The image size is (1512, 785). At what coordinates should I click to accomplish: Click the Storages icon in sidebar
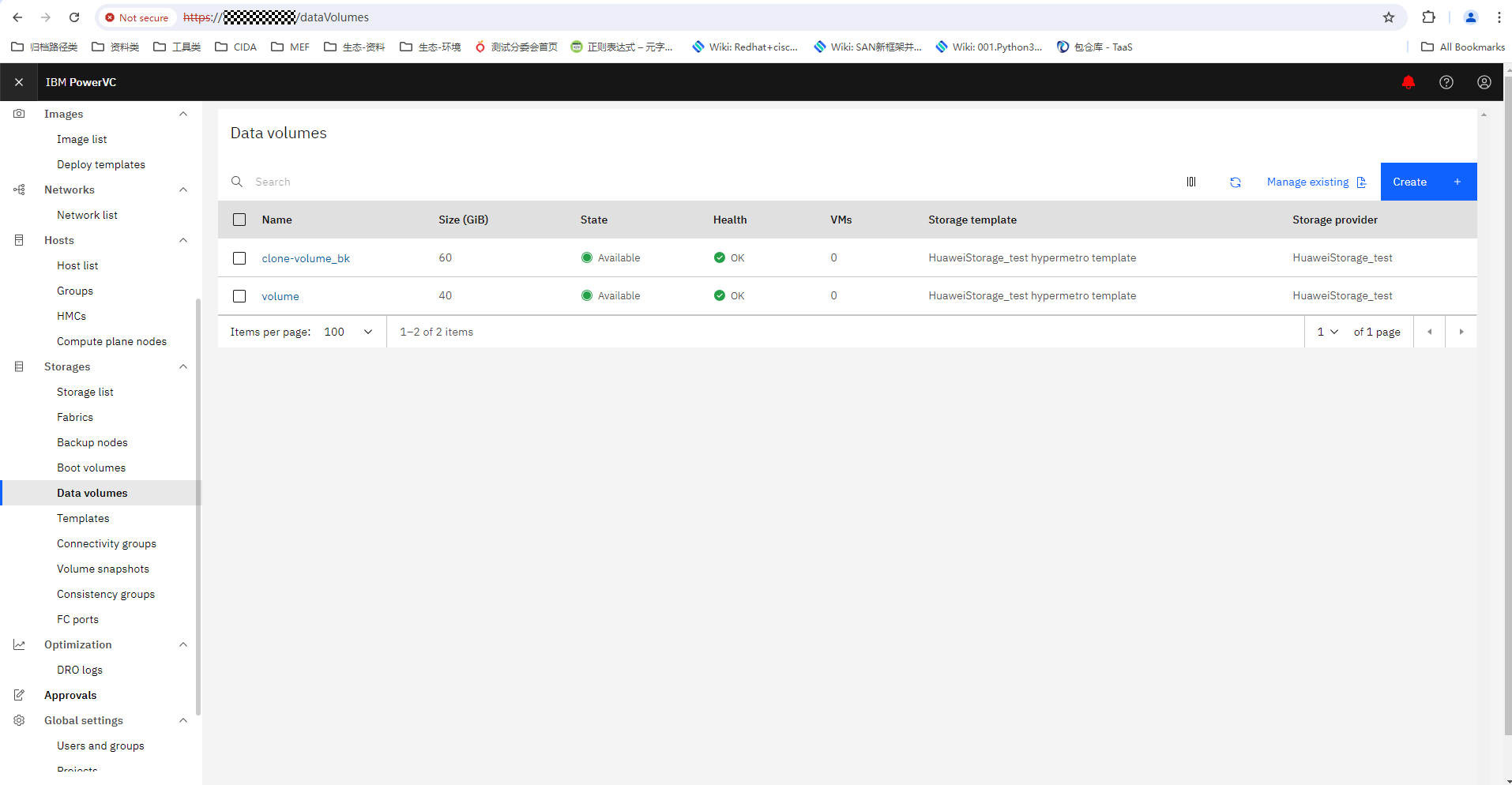(19, 366)
